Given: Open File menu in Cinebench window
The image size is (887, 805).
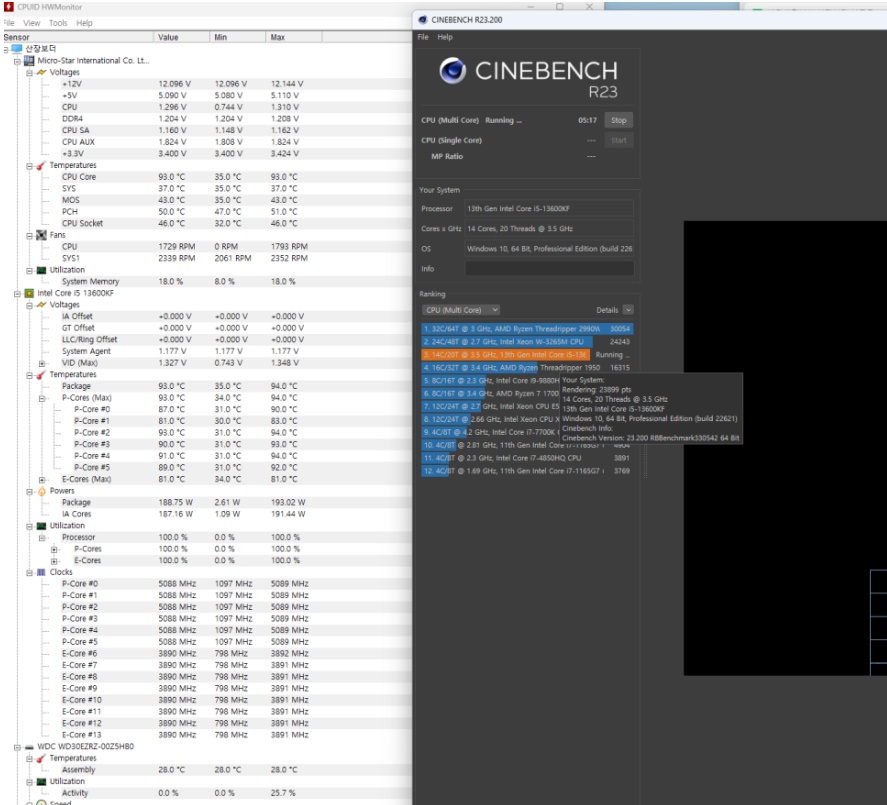Looking at the screenshot, I should coord(423,37).
